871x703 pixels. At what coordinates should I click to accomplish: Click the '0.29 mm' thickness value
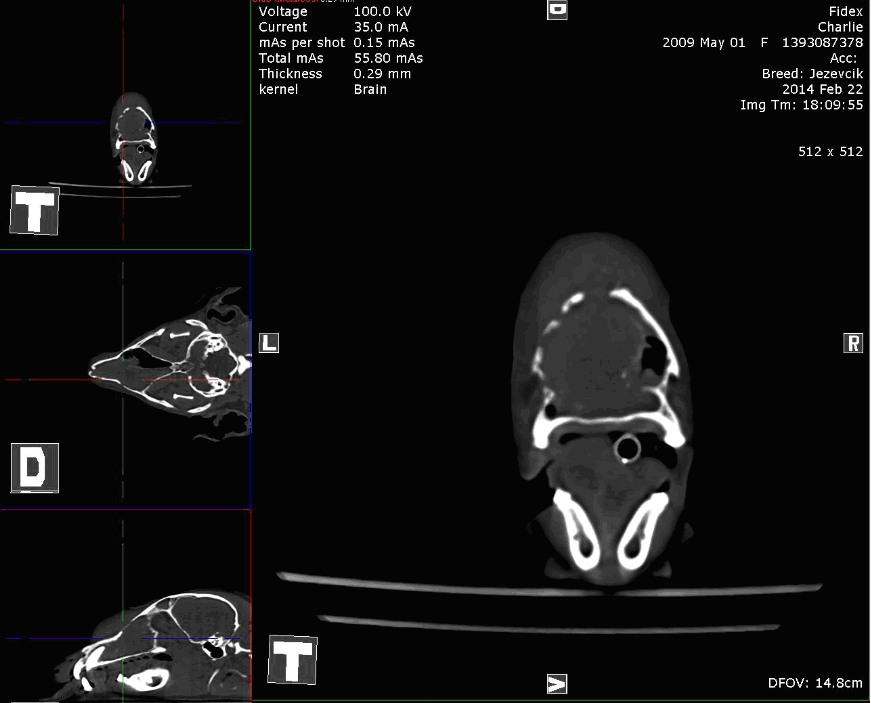click(382, 74)
